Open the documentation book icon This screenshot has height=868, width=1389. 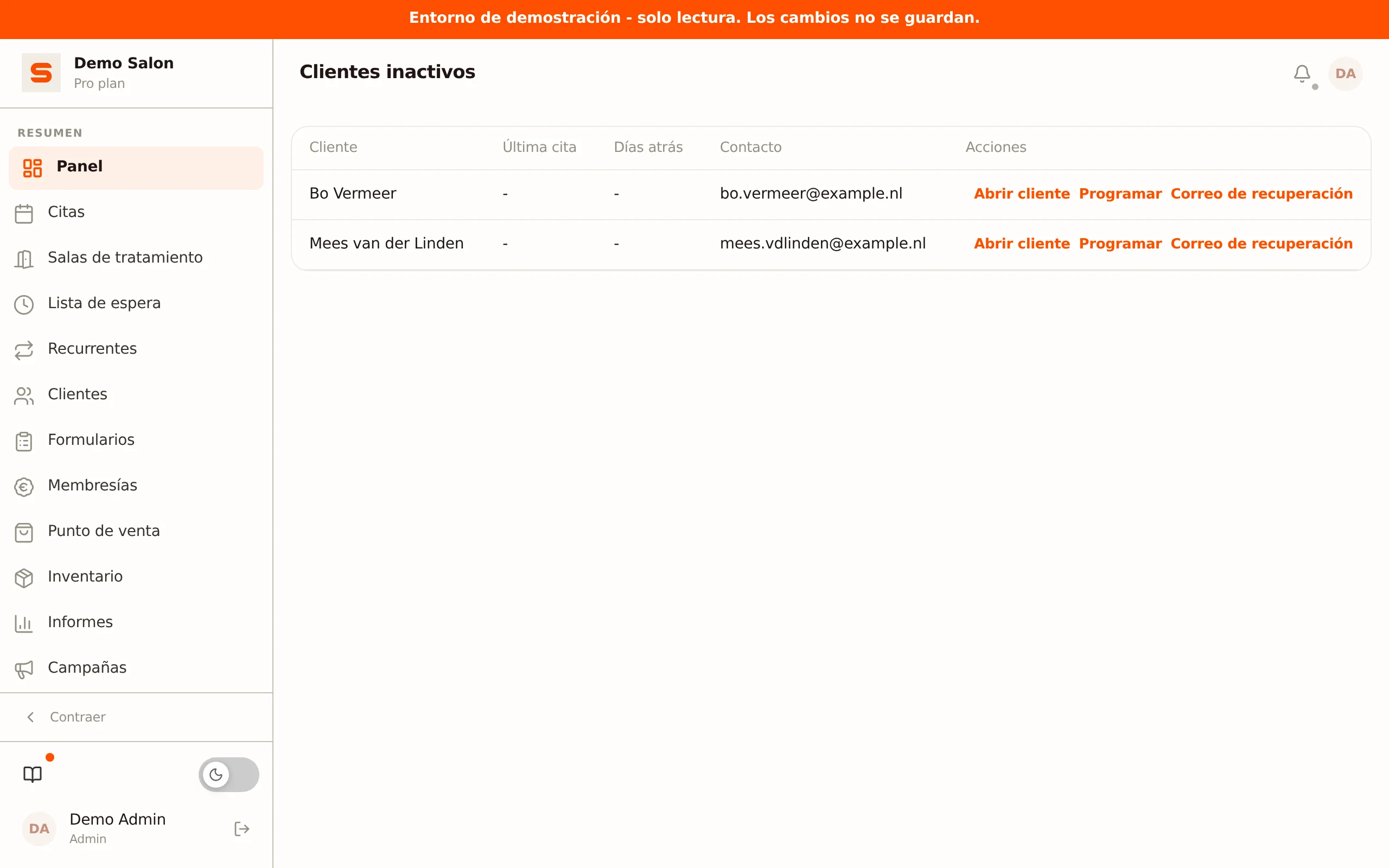[33, 775]
